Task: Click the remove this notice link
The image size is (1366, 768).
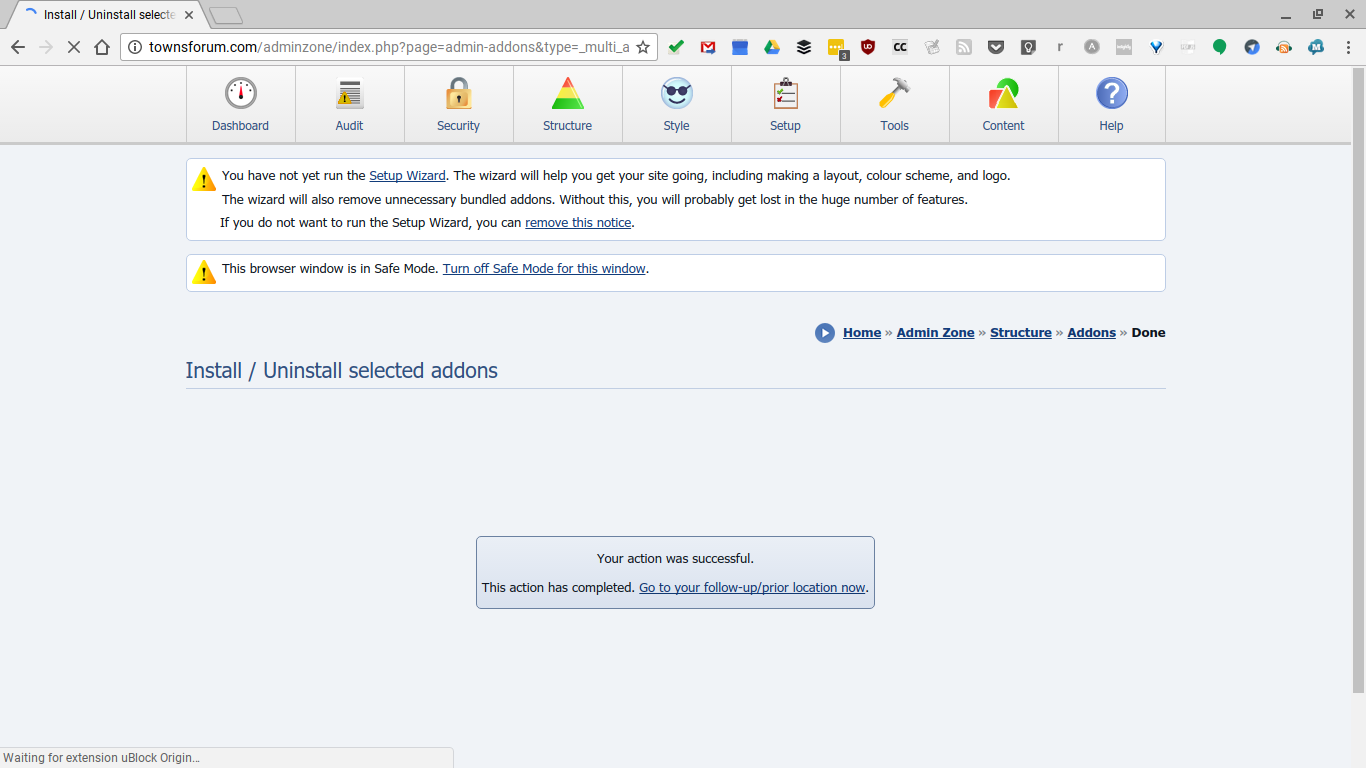Action: (578, 223)
